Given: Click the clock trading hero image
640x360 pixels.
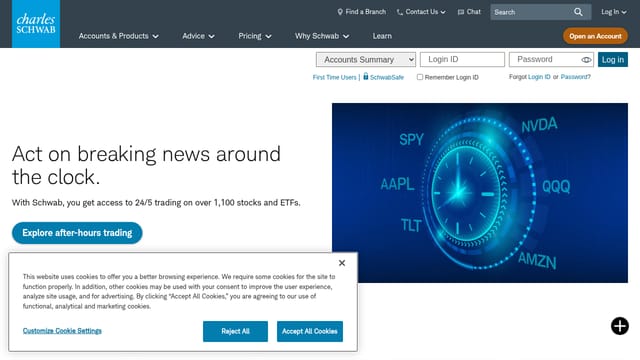Looking at the screenshot, I should (x=480, y=193).
